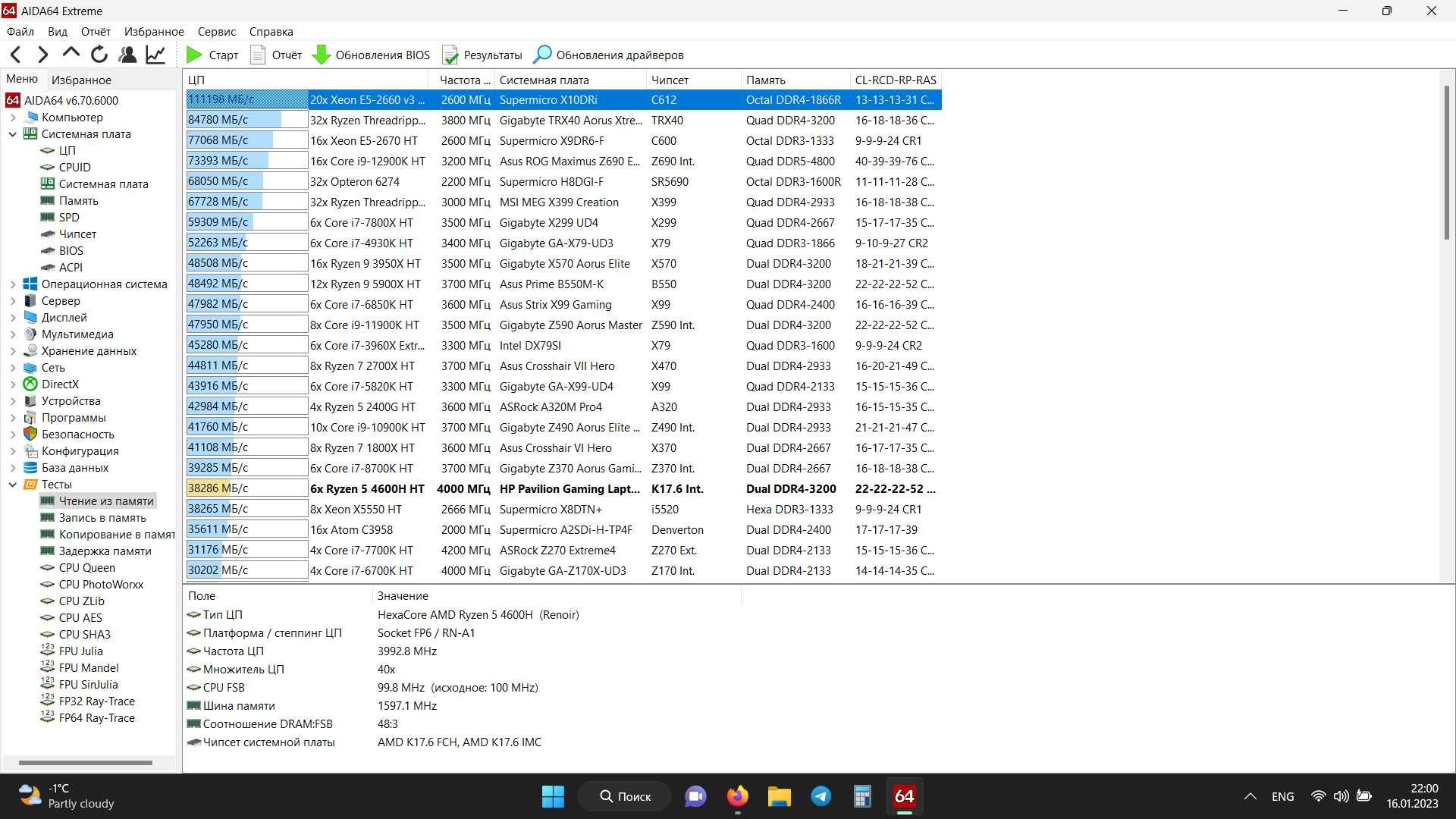1456x819 pixels.
Task: Switch to the Избранное sidebar tab
Action: (x=81, y=80)
